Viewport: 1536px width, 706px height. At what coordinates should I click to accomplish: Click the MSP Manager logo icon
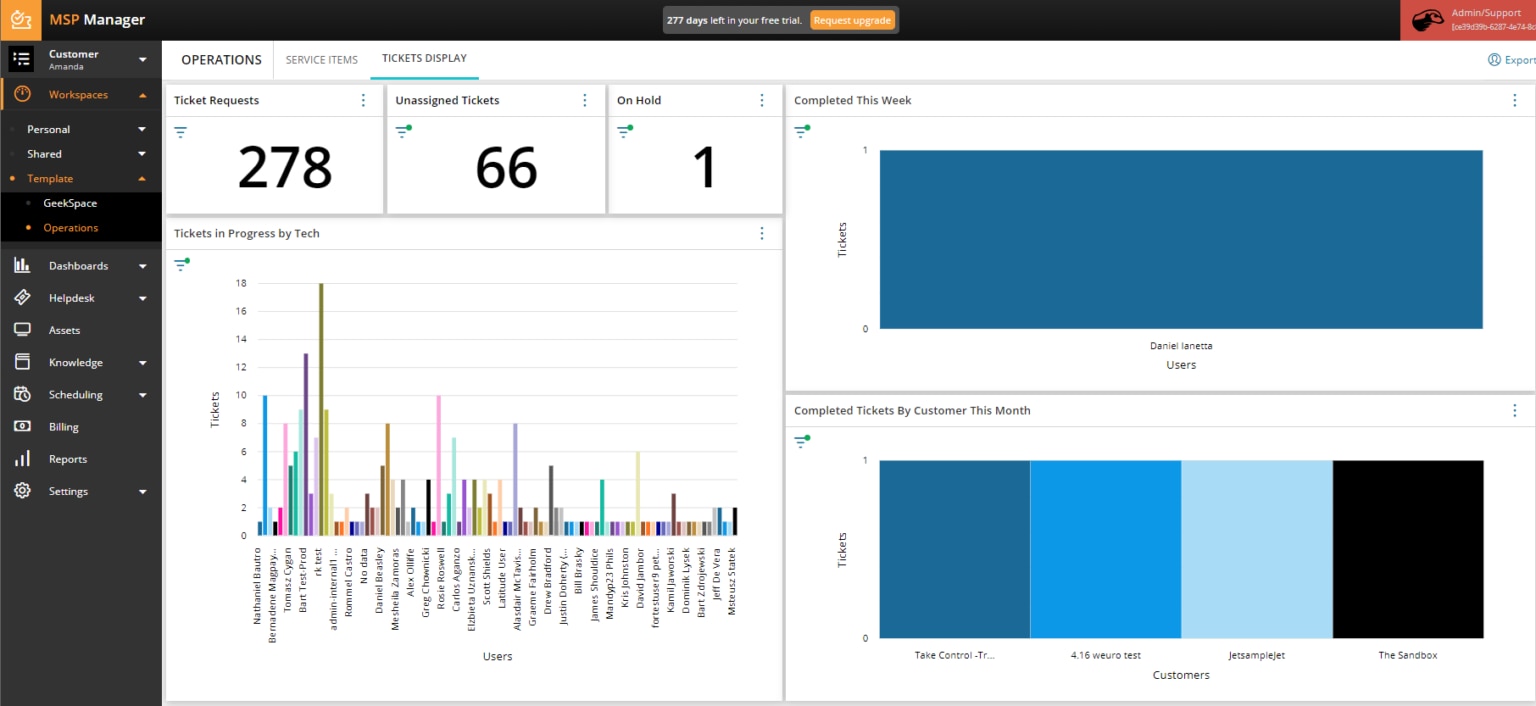[20, 19]
